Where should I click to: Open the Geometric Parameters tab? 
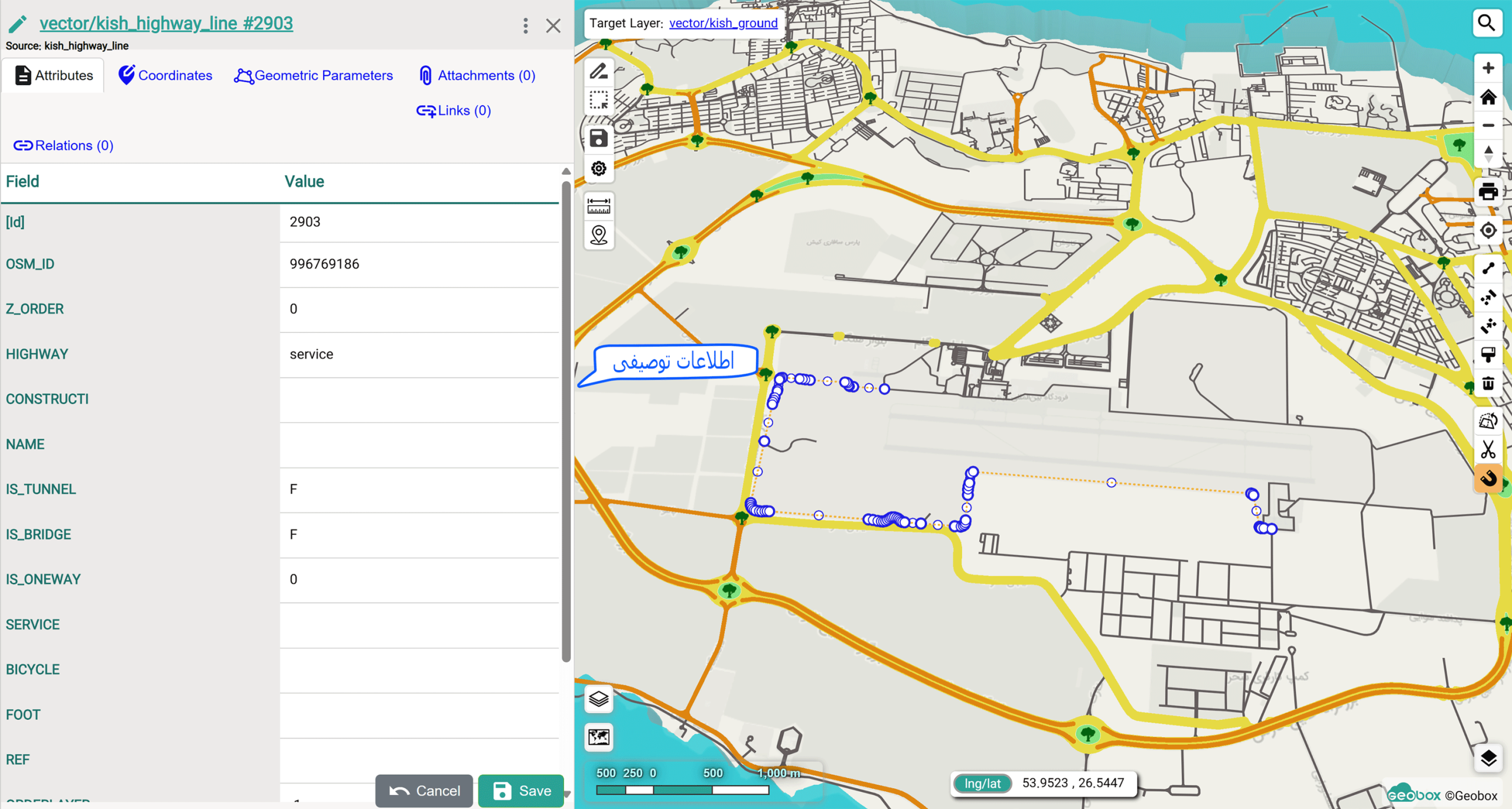(x=313, y=76)
